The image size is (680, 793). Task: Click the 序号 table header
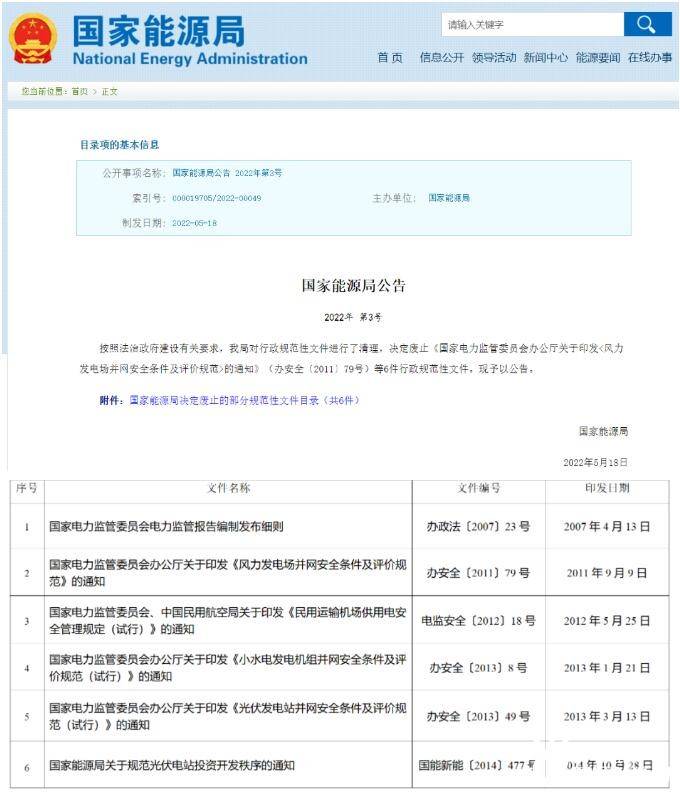point(27,488)
